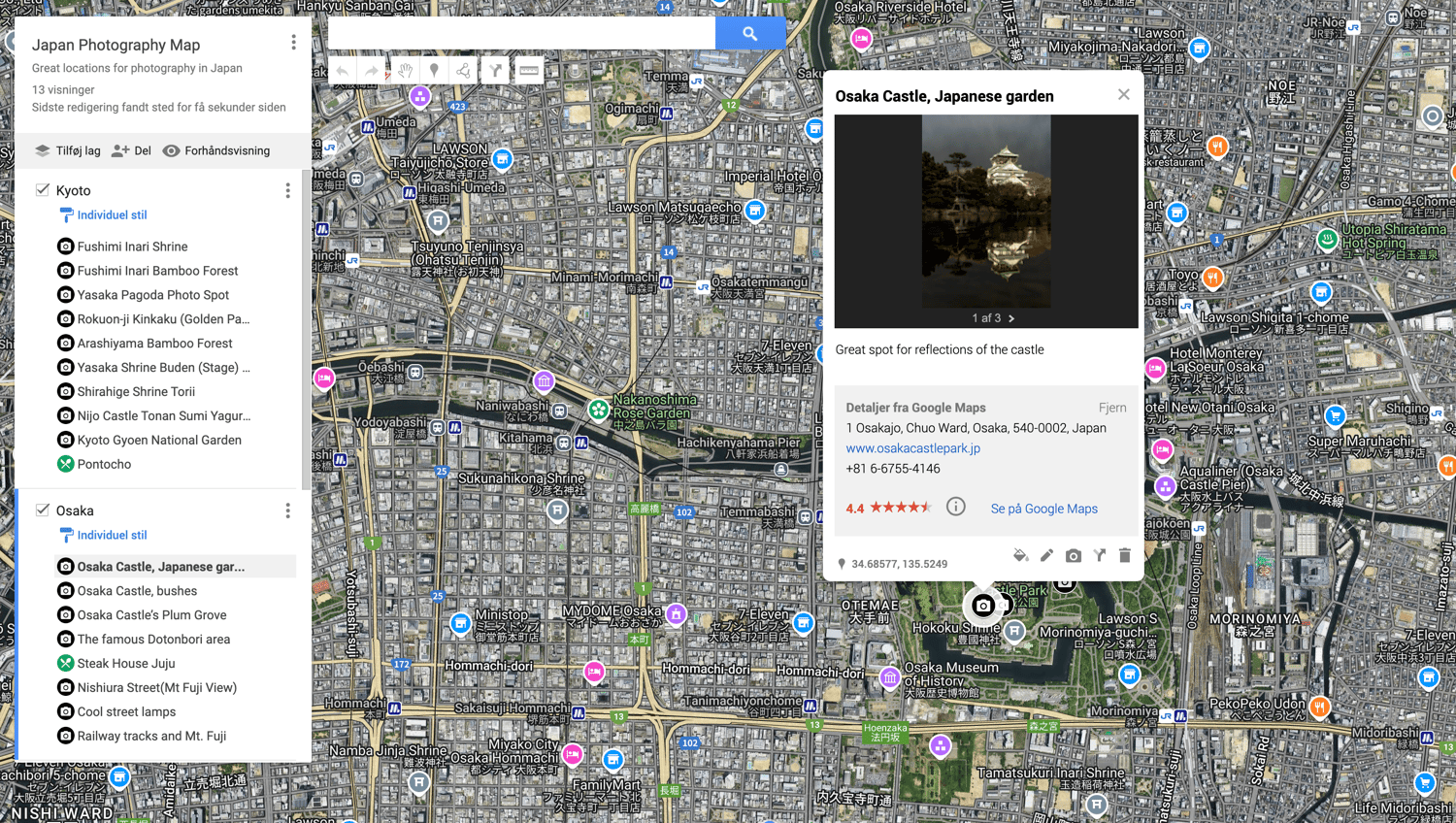Close the Osaka Castle info popup

coord(1123,94)
